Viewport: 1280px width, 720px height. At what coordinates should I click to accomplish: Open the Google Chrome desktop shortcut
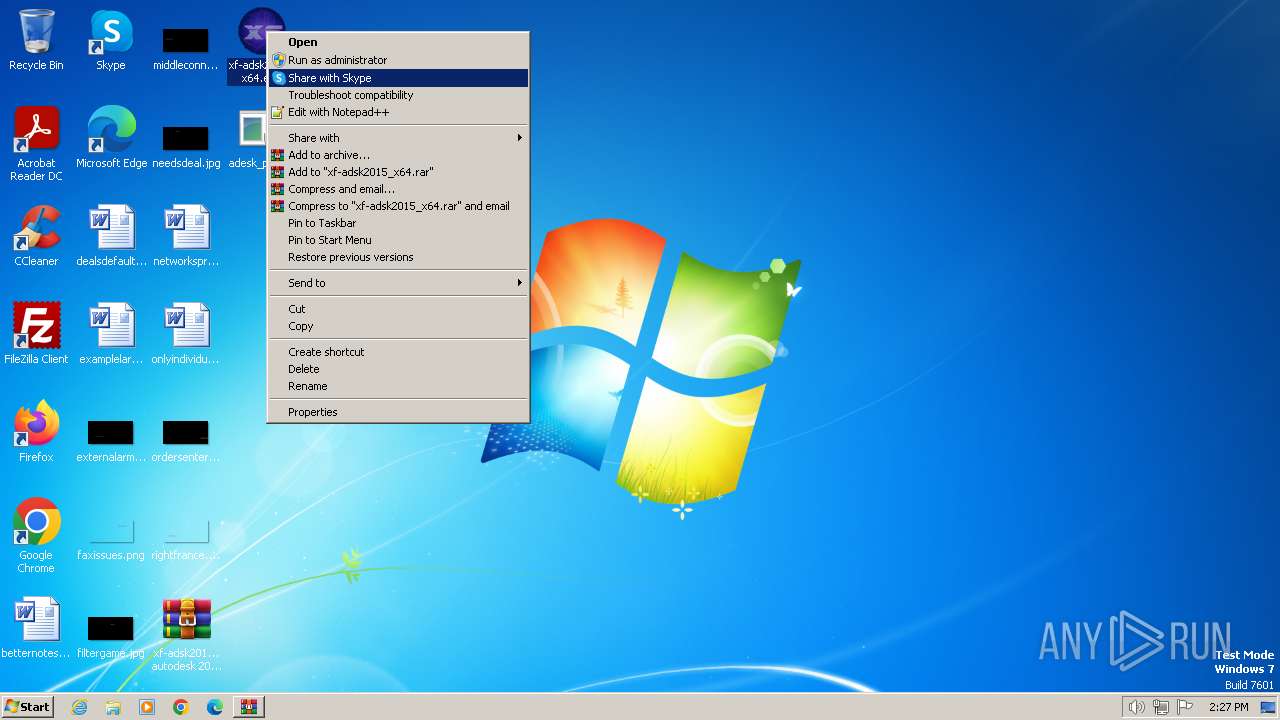tap(36, 536)
